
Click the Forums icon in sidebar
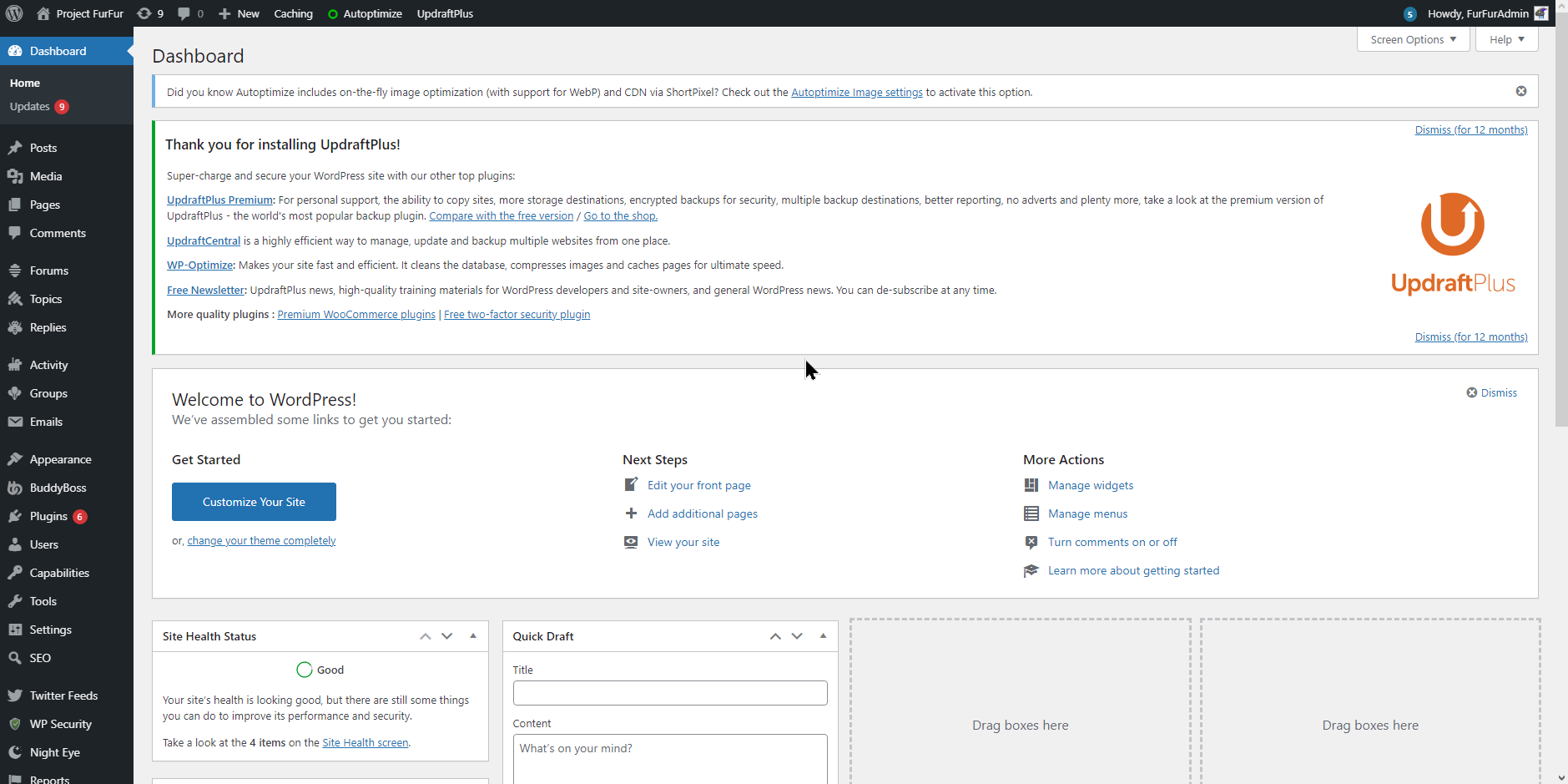tap(15, 271)
